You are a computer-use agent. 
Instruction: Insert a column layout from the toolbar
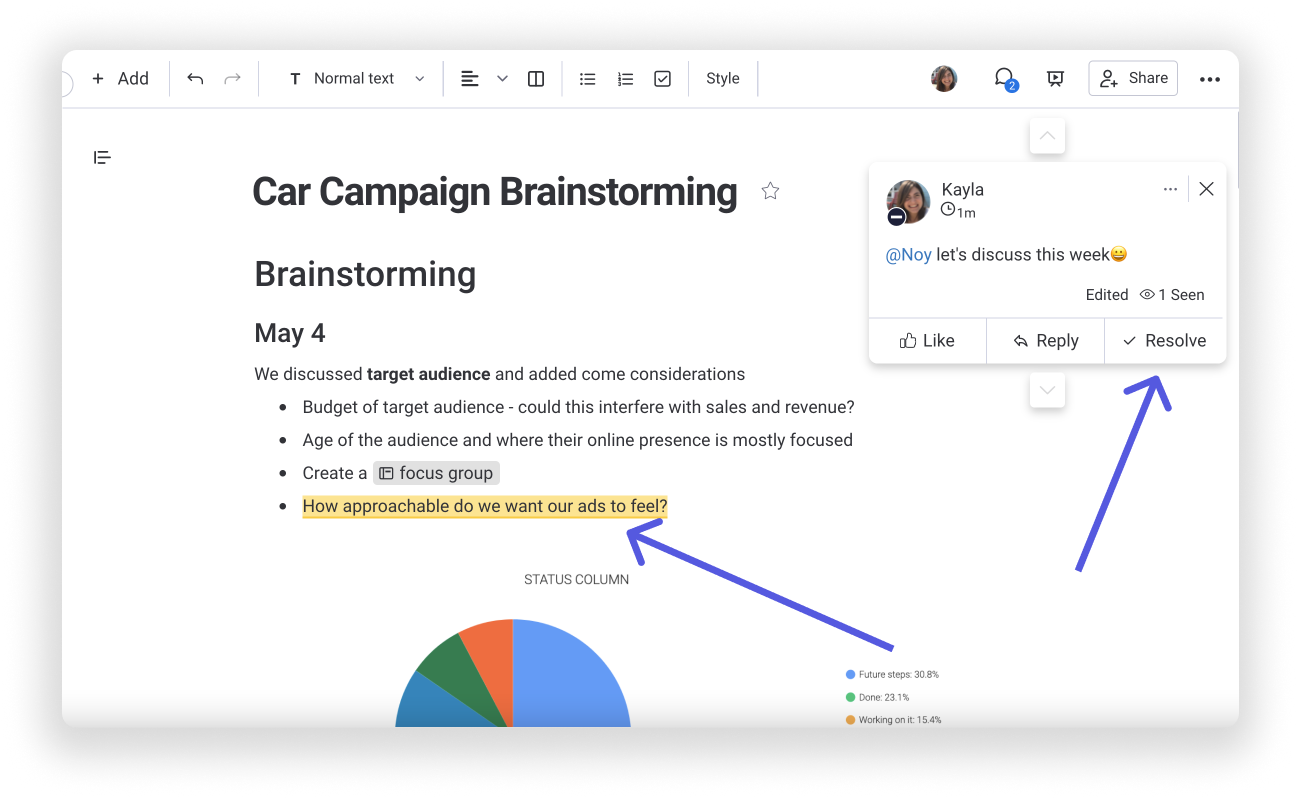536,78
